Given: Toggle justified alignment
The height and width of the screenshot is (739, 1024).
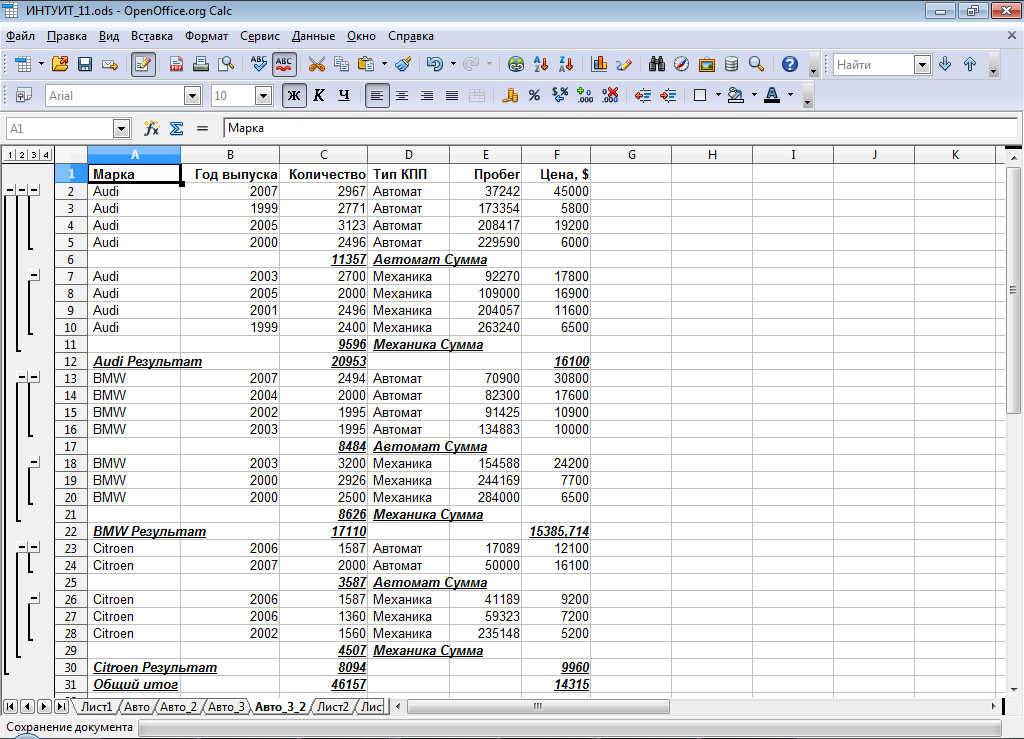Looking at the screenshot, I should pyautogui.click(x=451, y=95).
